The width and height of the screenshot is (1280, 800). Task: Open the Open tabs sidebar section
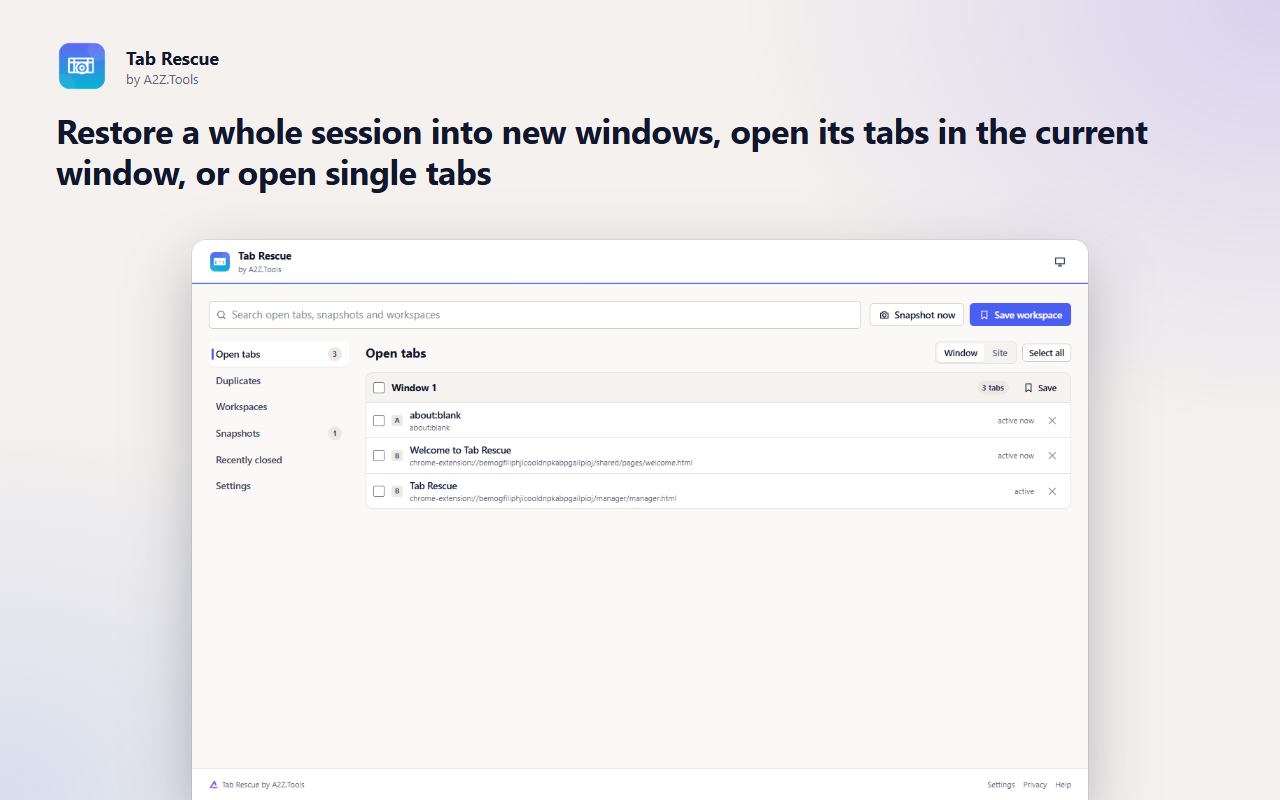[x=280, y=354]
